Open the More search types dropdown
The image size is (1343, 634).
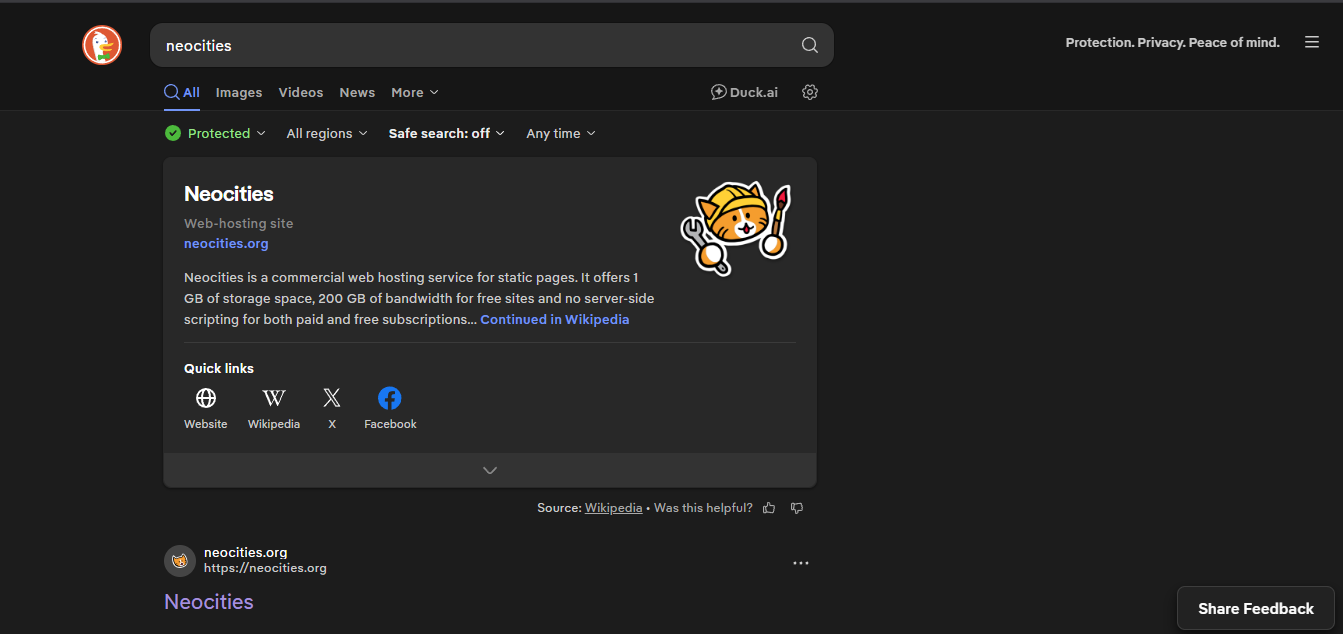pos(415,92)
